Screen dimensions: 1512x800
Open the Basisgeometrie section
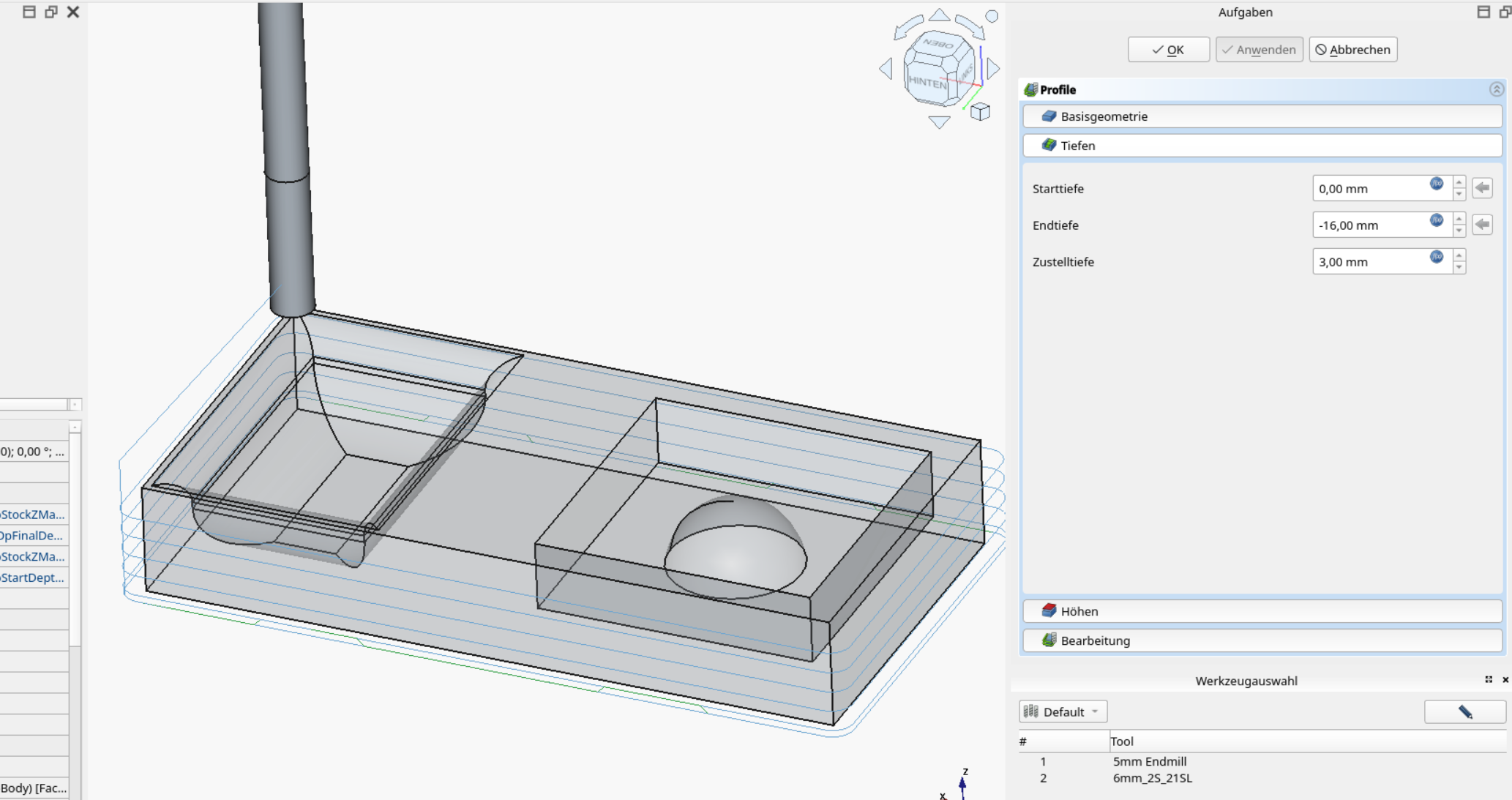click(x=1262, y=116)
